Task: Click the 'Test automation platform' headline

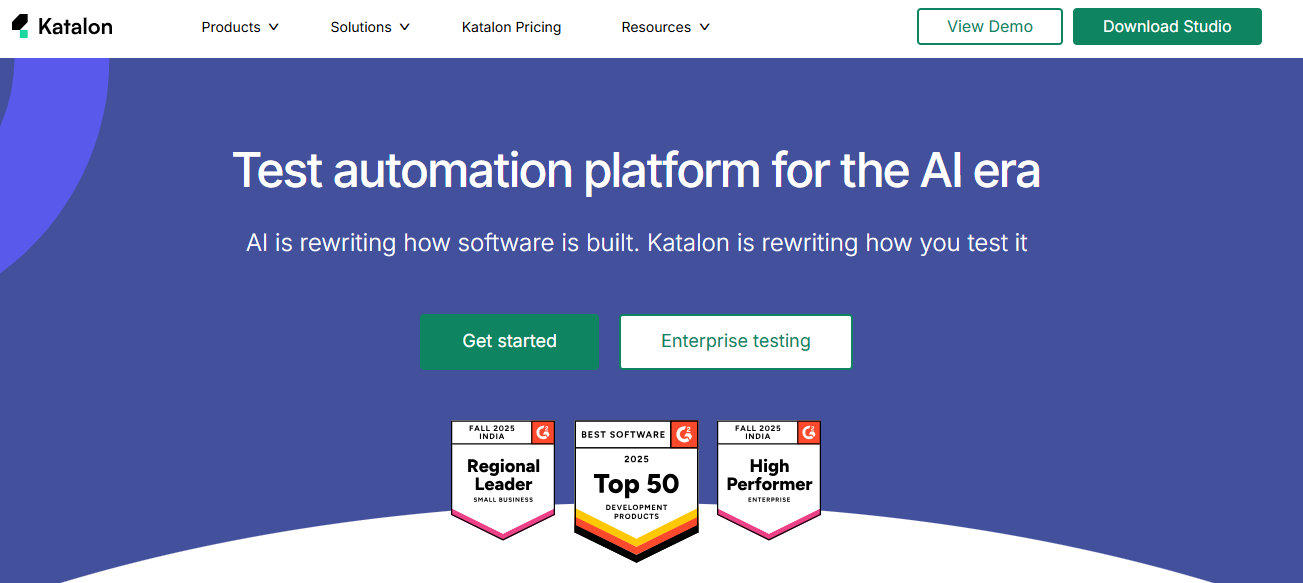Action: coord(636,170)
